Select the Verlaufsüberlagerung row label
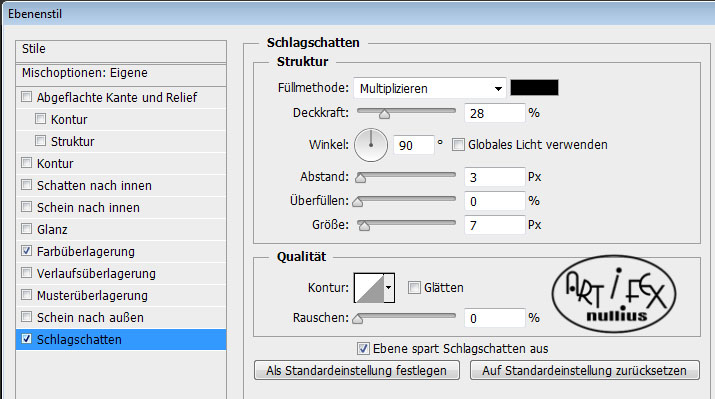The image size is (715, 399). [96, 274]
